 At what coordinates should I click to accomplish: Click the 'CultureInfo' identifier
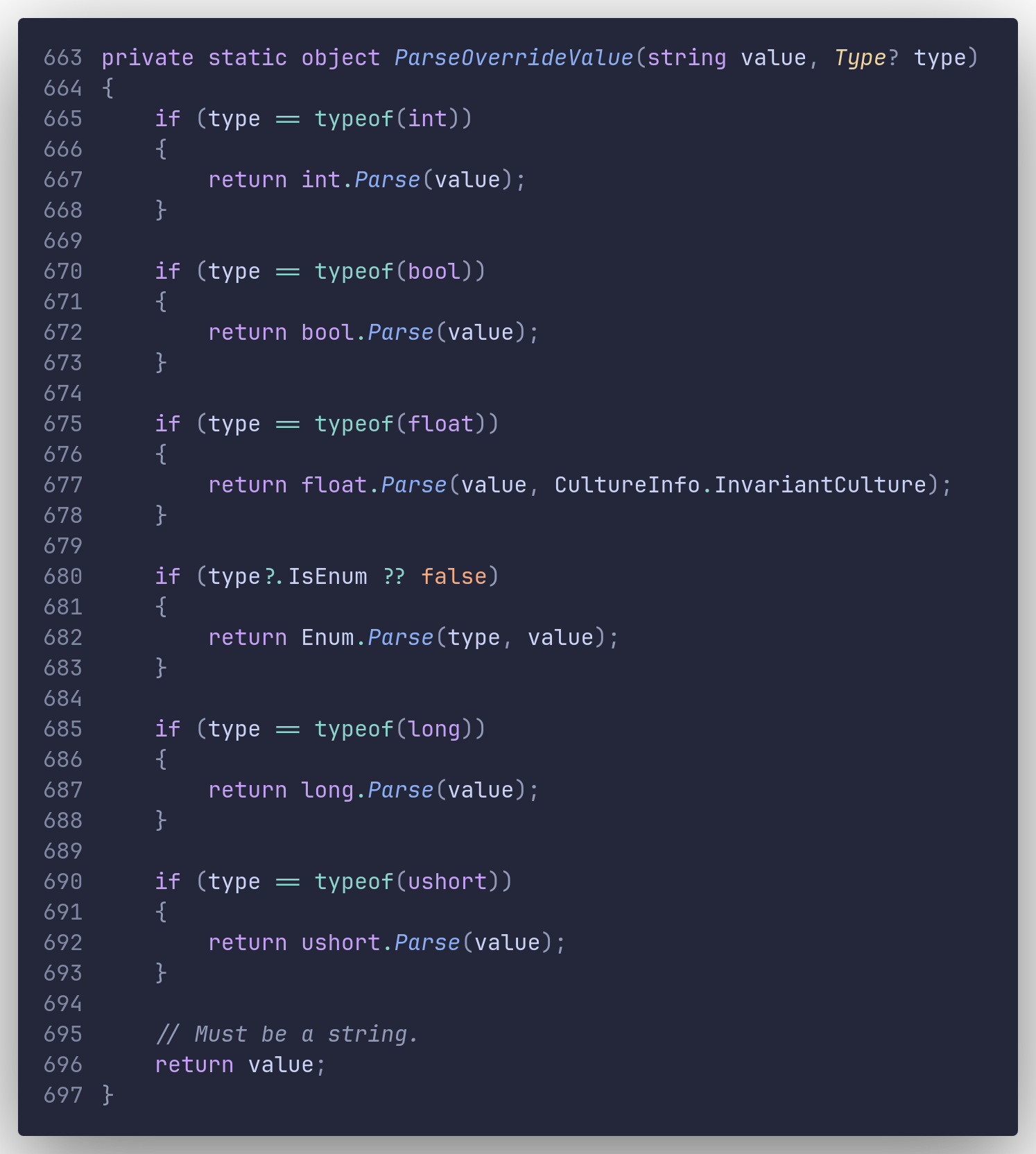(x=626, y=485)
